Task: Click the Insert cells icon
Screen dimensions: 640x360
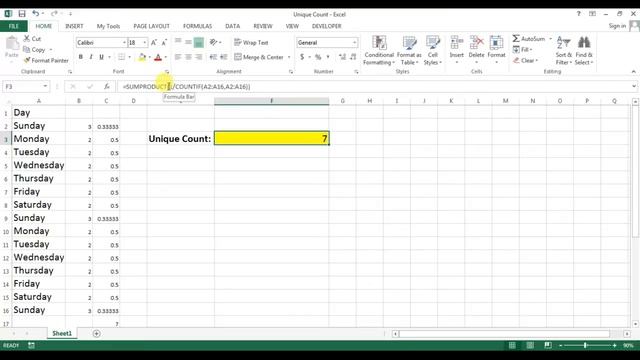Action: [x=456, y=42]
